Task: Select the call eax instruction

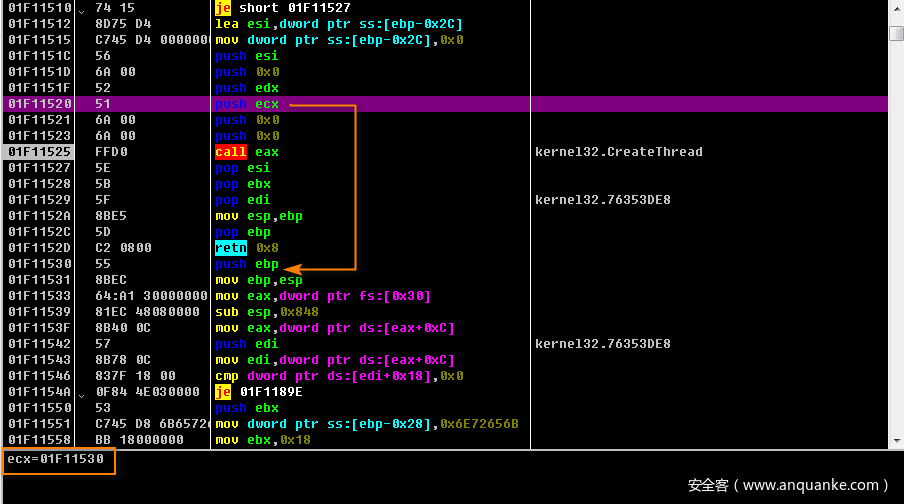Action: tap(247, 152)
